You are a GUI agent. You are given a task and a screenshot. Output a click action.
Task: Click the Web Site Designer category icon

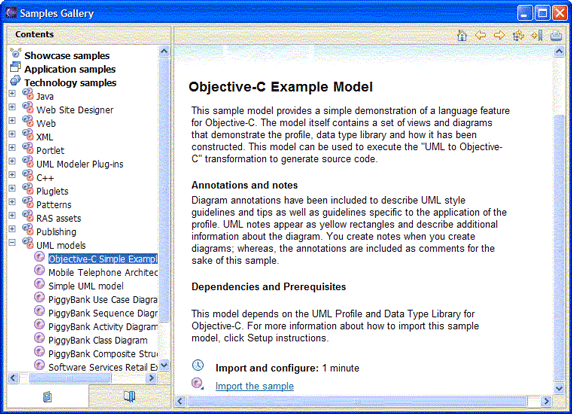point(28,108)
